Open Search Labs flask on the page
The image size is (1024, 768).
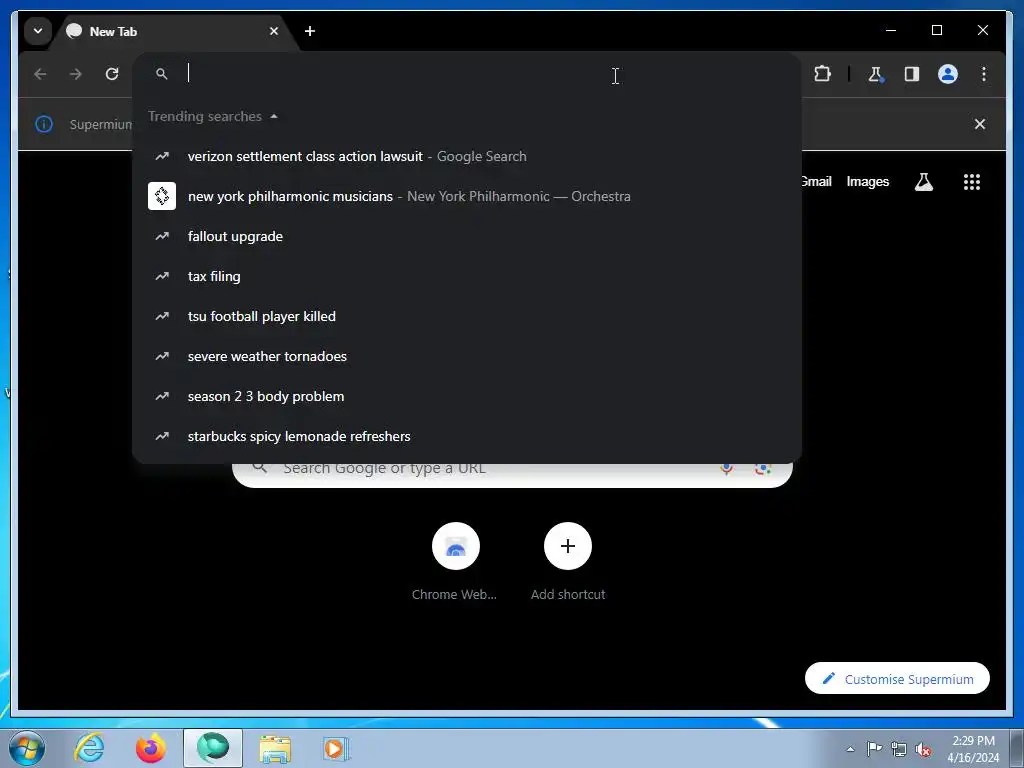[923, 182]
